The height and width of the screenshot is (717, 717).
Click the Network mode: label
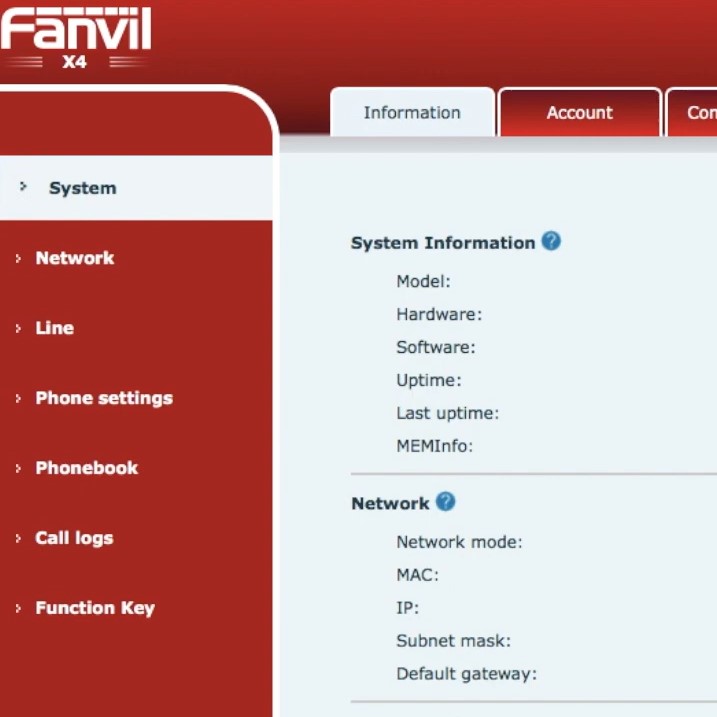(459, 542)
